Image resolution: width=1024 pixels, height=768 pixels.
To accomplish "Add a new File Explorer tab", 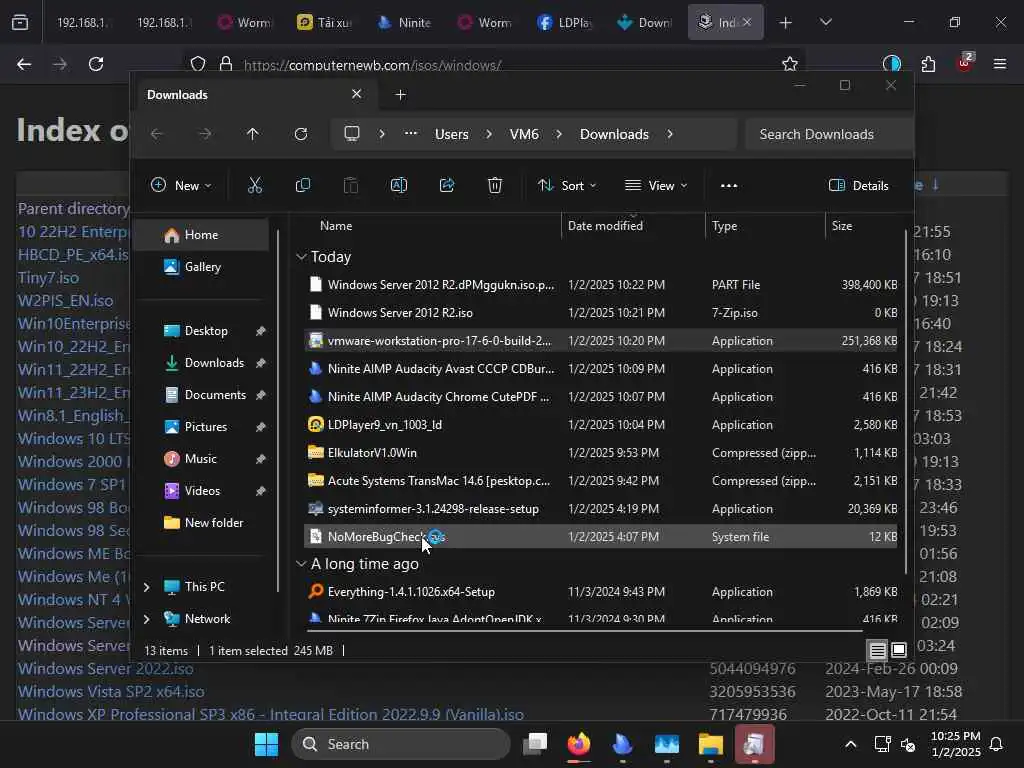I will point(400,95).
